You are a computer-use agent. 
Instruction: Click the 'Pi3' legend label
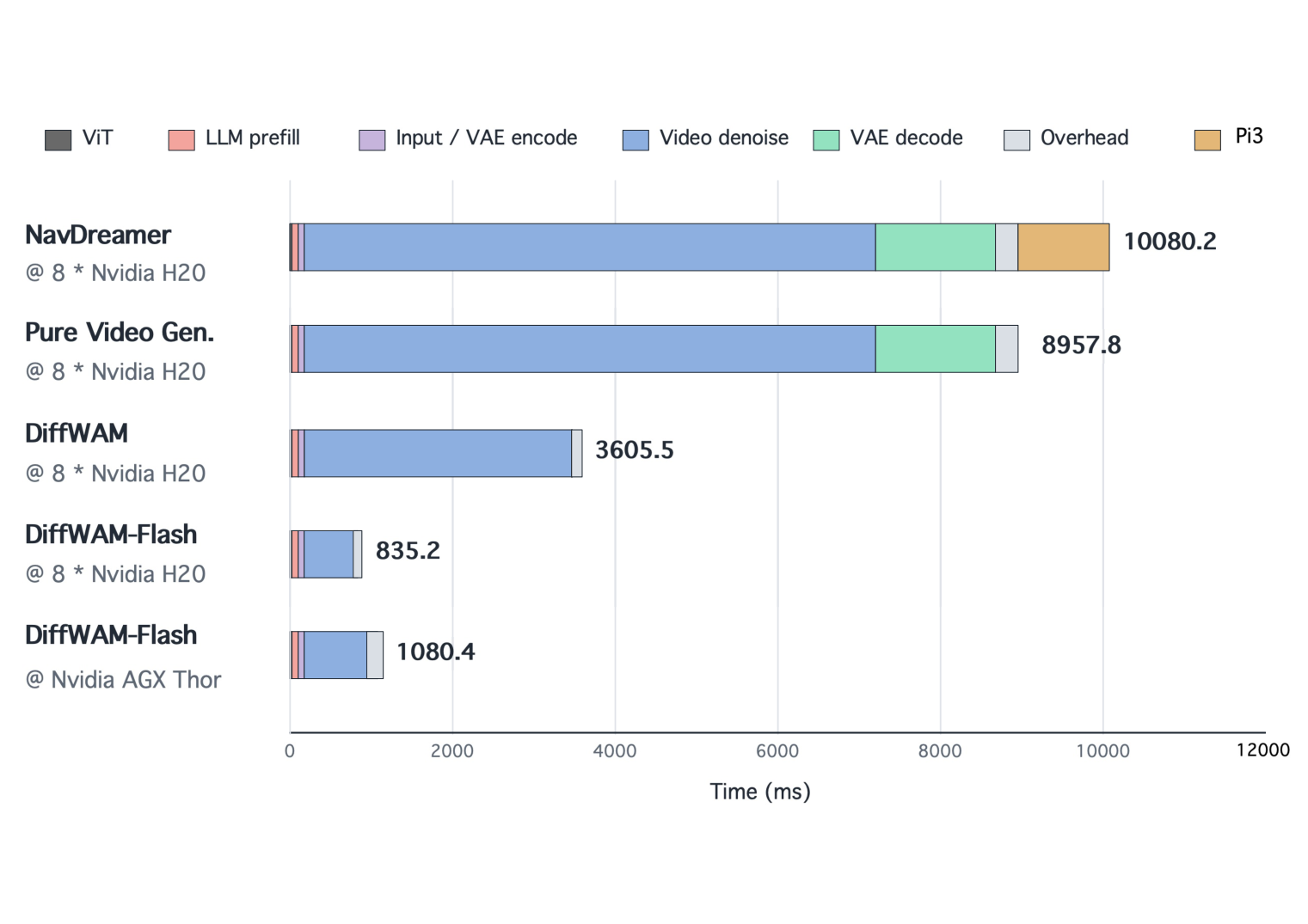(x=1249, y=136)
